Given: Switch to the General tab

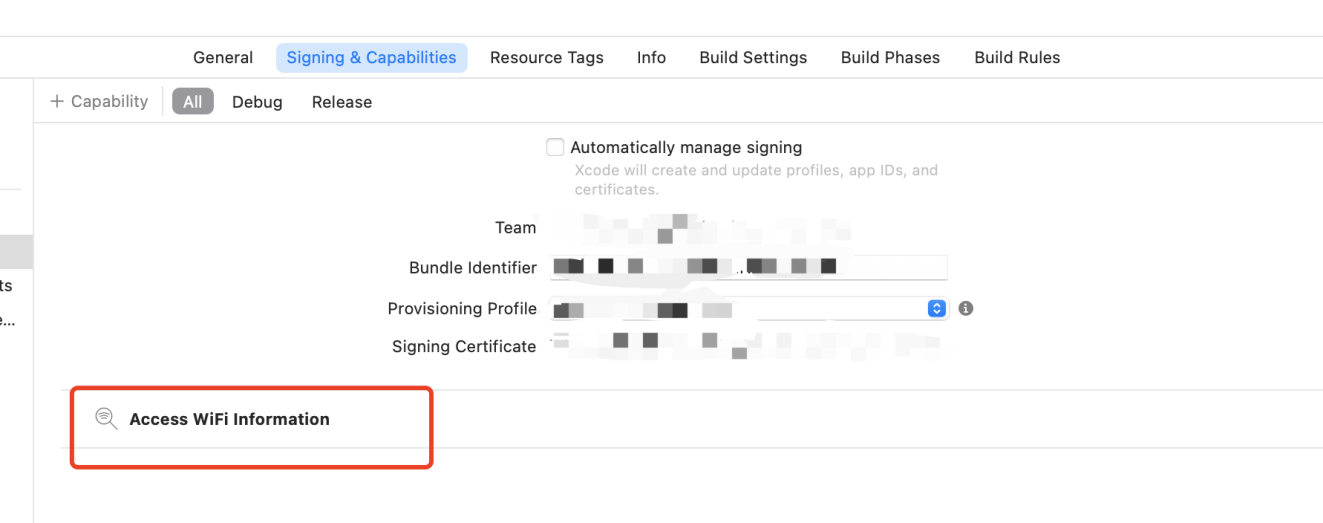Looking at the screenshot, I should click(x=223, y=57).
